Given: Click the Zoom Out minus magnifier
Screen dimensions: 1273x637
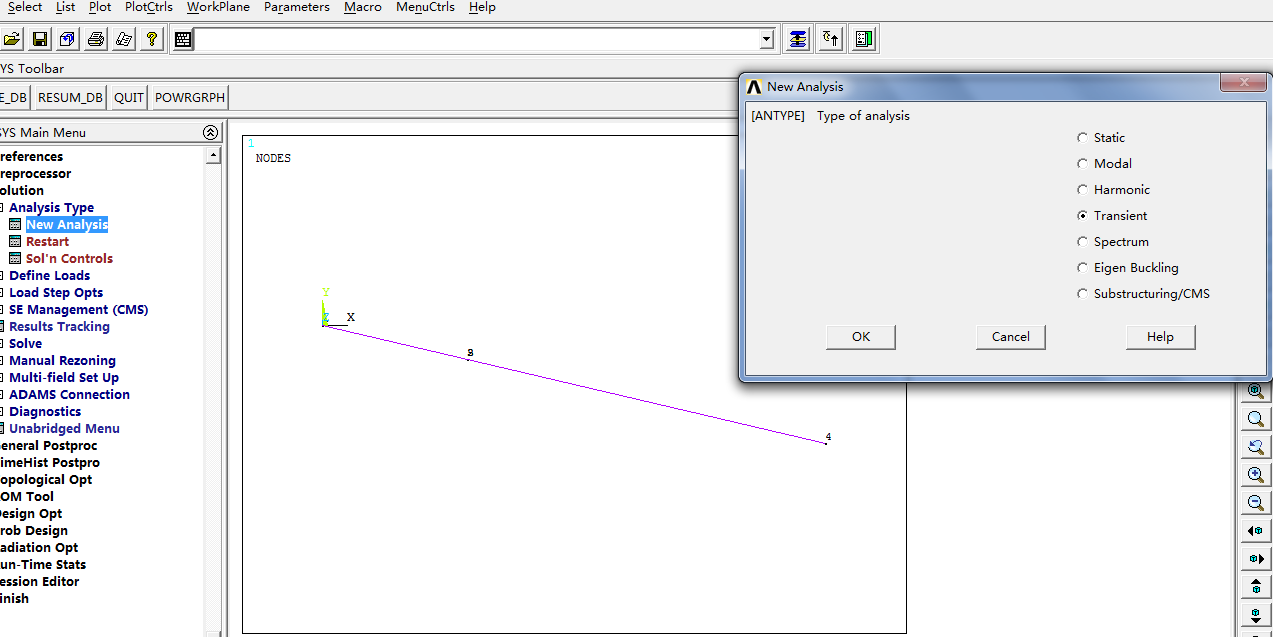Looking at the screenshot, I should [x=1255, y=503].
